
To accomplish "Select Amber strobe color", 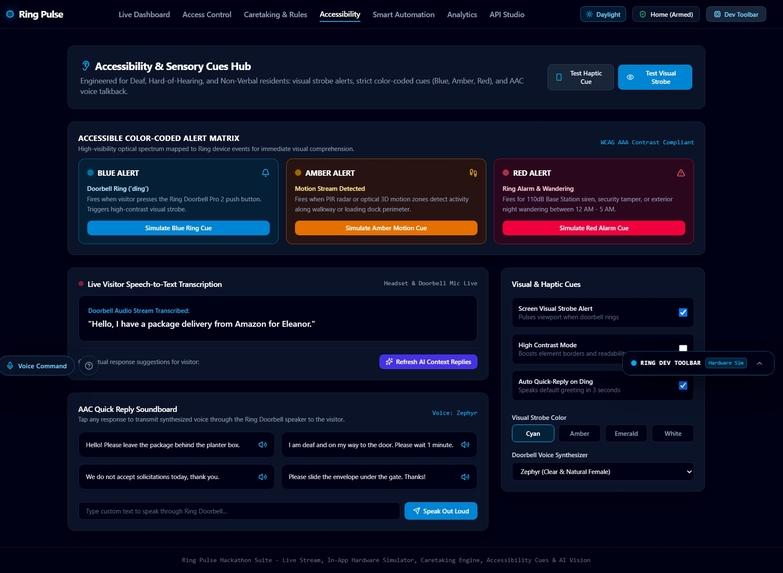I will click(x=580, y=433).
